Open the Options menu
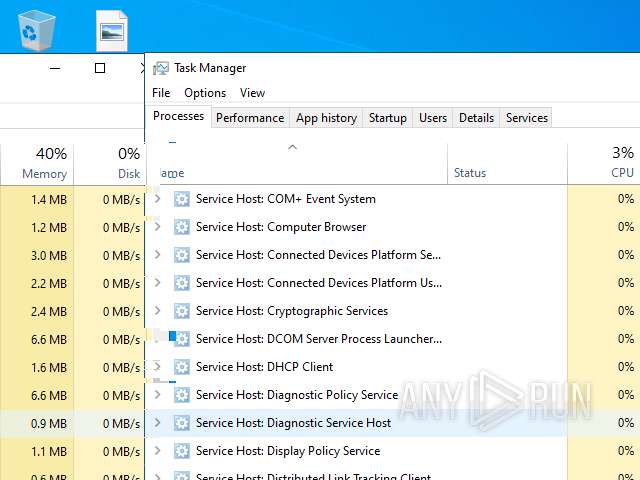640x480 pixels. (x=205, y=93)
